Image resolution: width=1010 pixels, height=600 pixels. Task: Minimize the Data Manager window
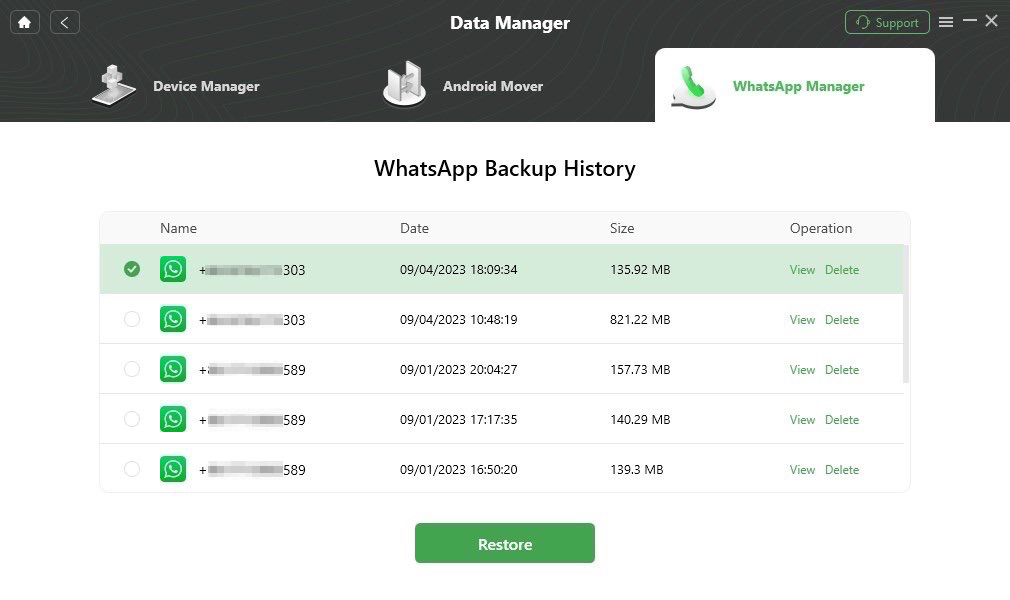969,21
